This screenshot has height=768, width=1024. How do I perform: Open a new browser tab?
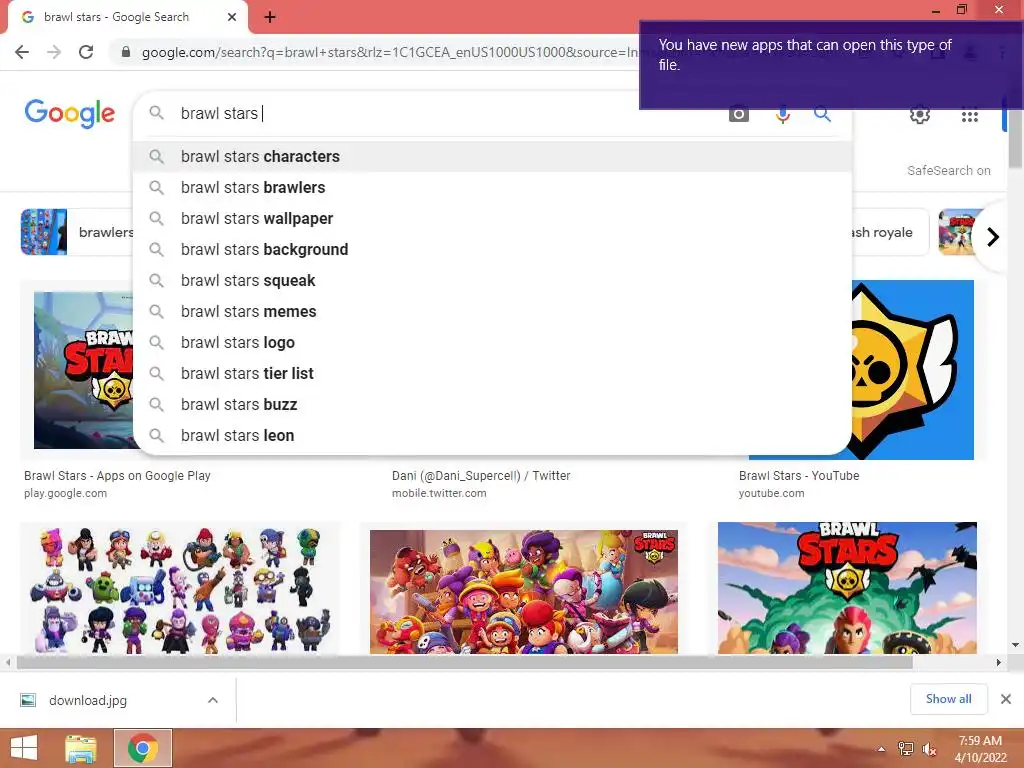(270, 17)
